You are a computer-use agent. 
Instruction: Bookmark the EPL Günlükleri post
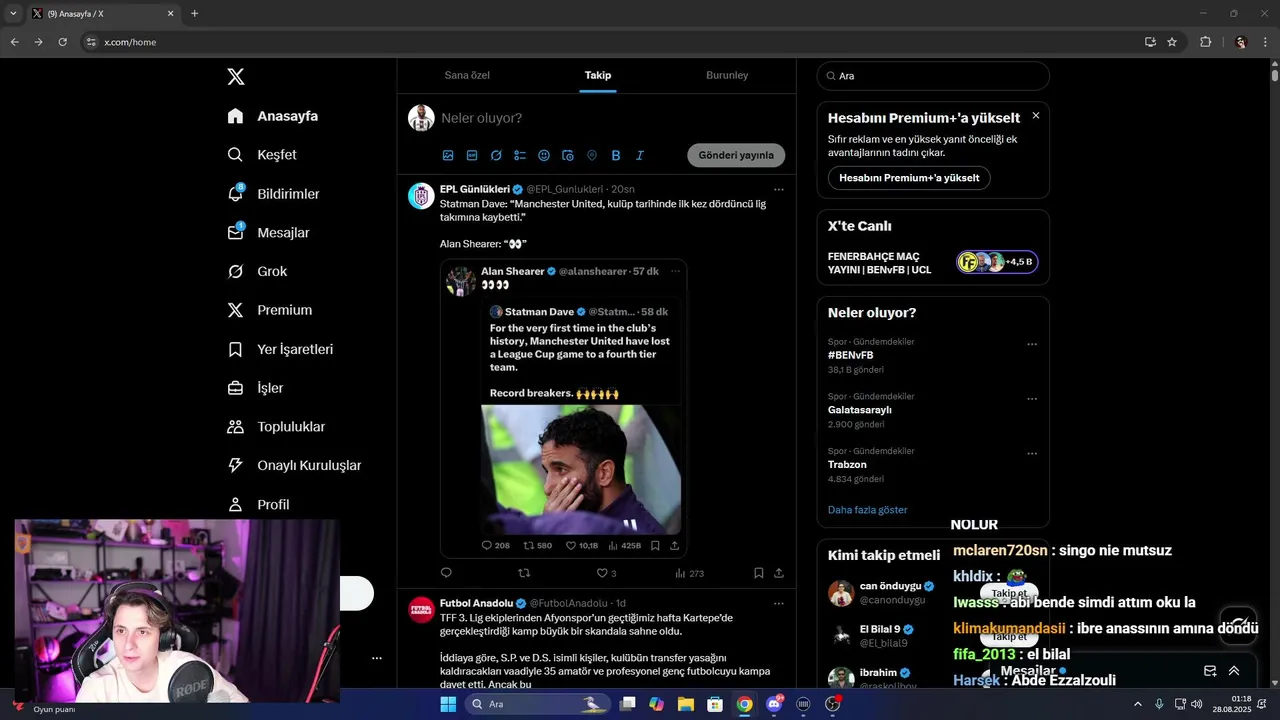coord(759,573)
